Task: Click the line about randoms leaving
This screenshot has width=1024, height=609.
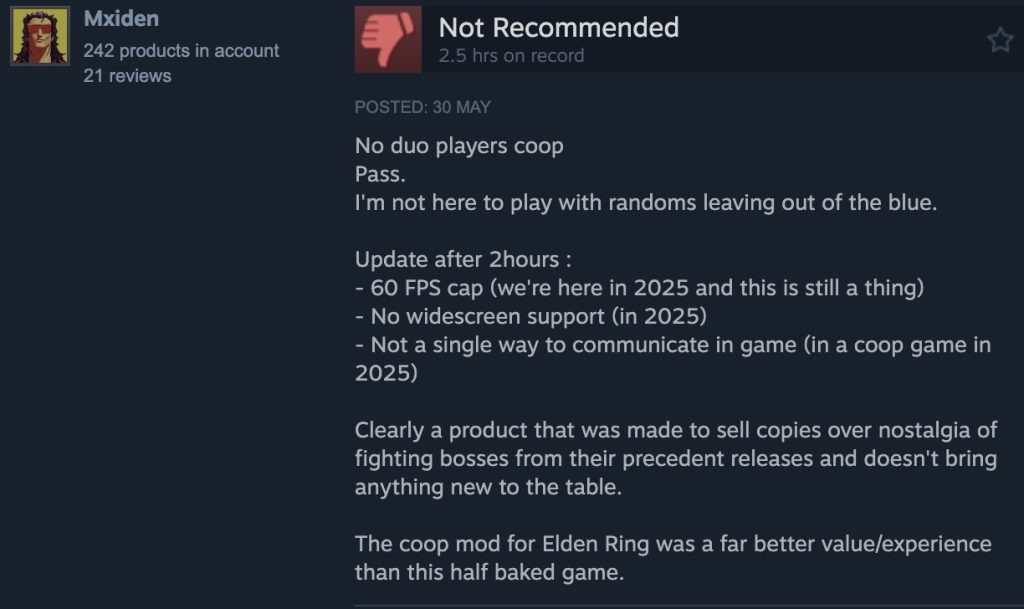Action: pyautogui.click(x=646, y=202)
